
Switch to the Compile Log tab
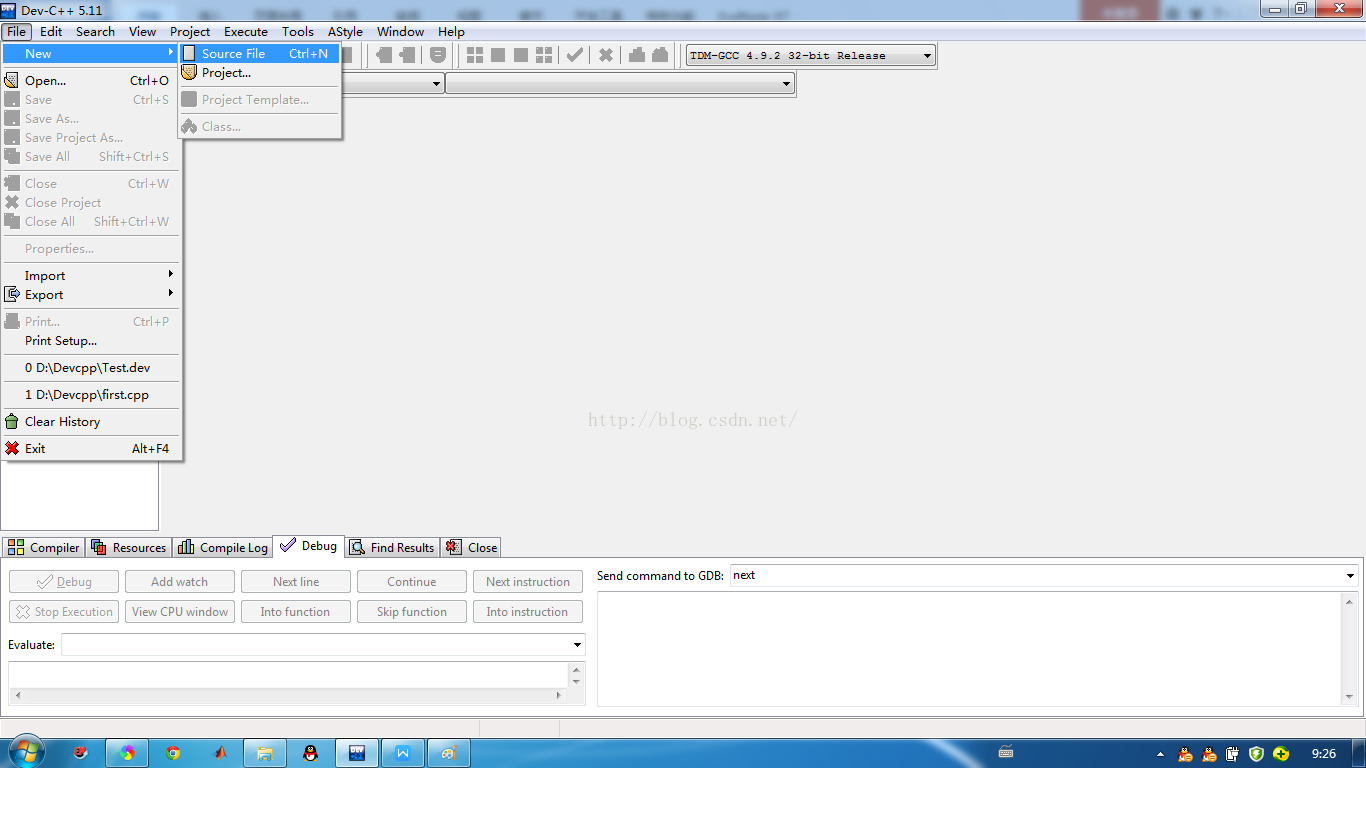tap(223, 547)
